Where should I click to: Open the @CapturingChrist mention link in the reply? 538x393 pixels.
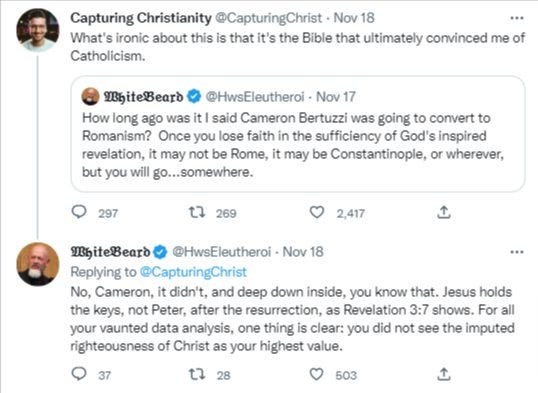pyautogui.click(x=193, y=272)
